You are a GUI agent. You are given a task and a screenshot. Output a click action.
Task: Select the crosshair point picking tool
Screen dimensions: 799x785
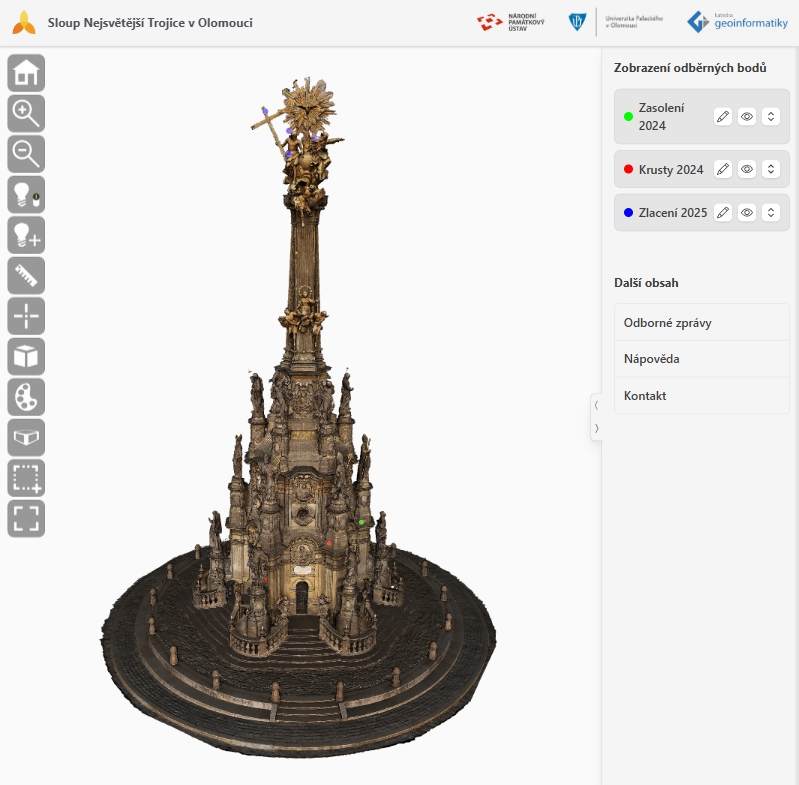[26, 316]
